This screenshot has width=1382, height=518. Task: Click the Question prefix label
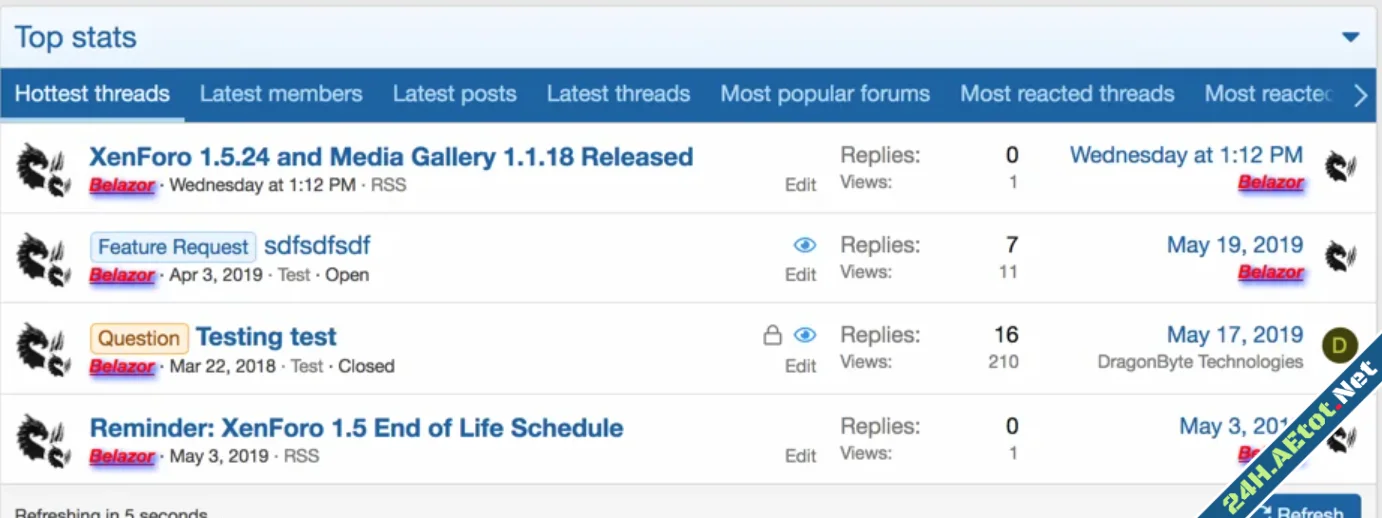click(x=139, y=338)
